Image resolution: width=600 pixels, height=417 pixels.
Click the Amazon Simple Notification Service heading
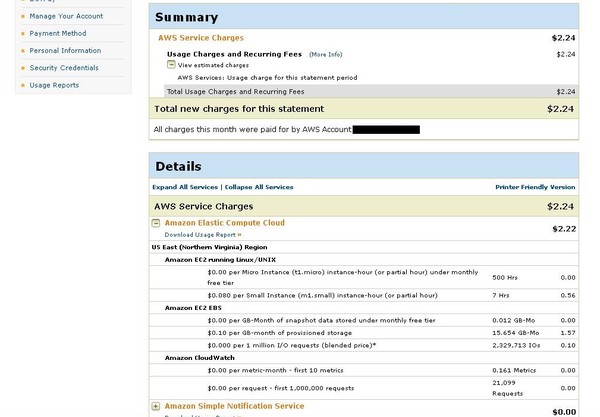[233, 406]
